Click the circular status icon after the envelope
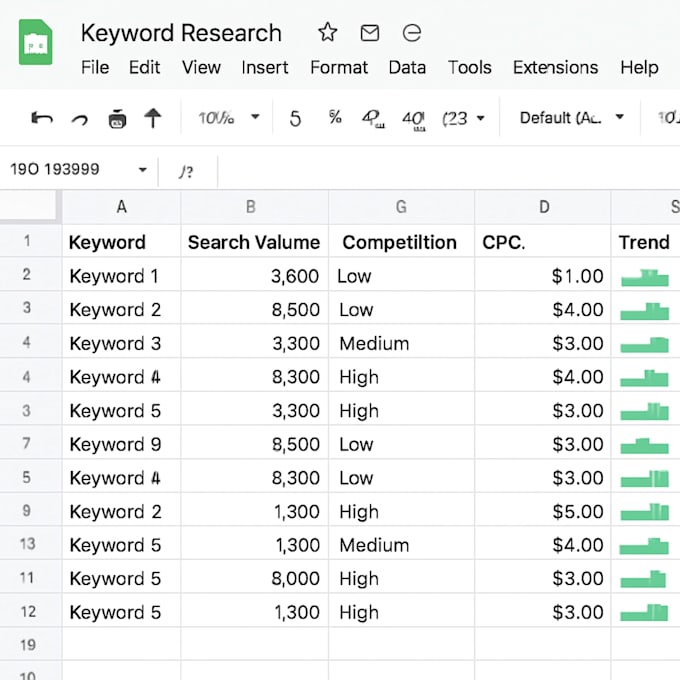 (412, 33)
